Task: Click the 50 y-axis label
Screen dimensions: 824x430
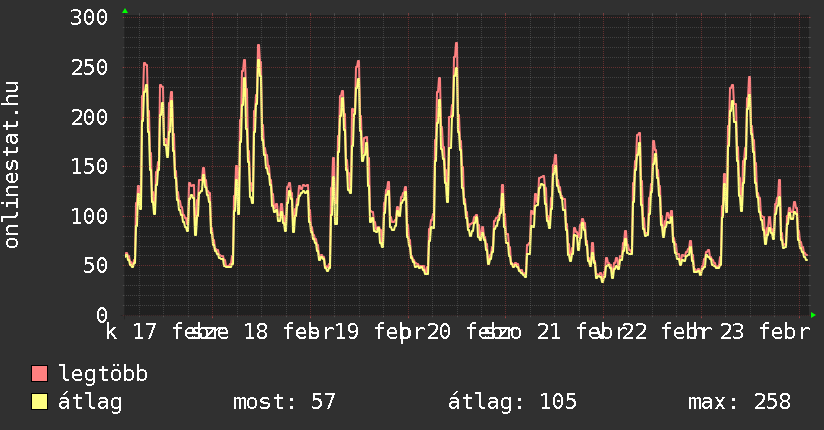Action: pos(96,266)
